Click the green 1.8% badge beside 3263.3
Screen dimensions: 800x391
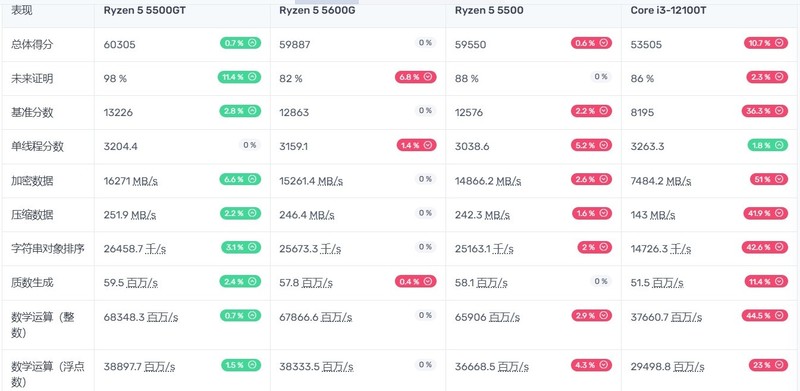pos(767,145)
